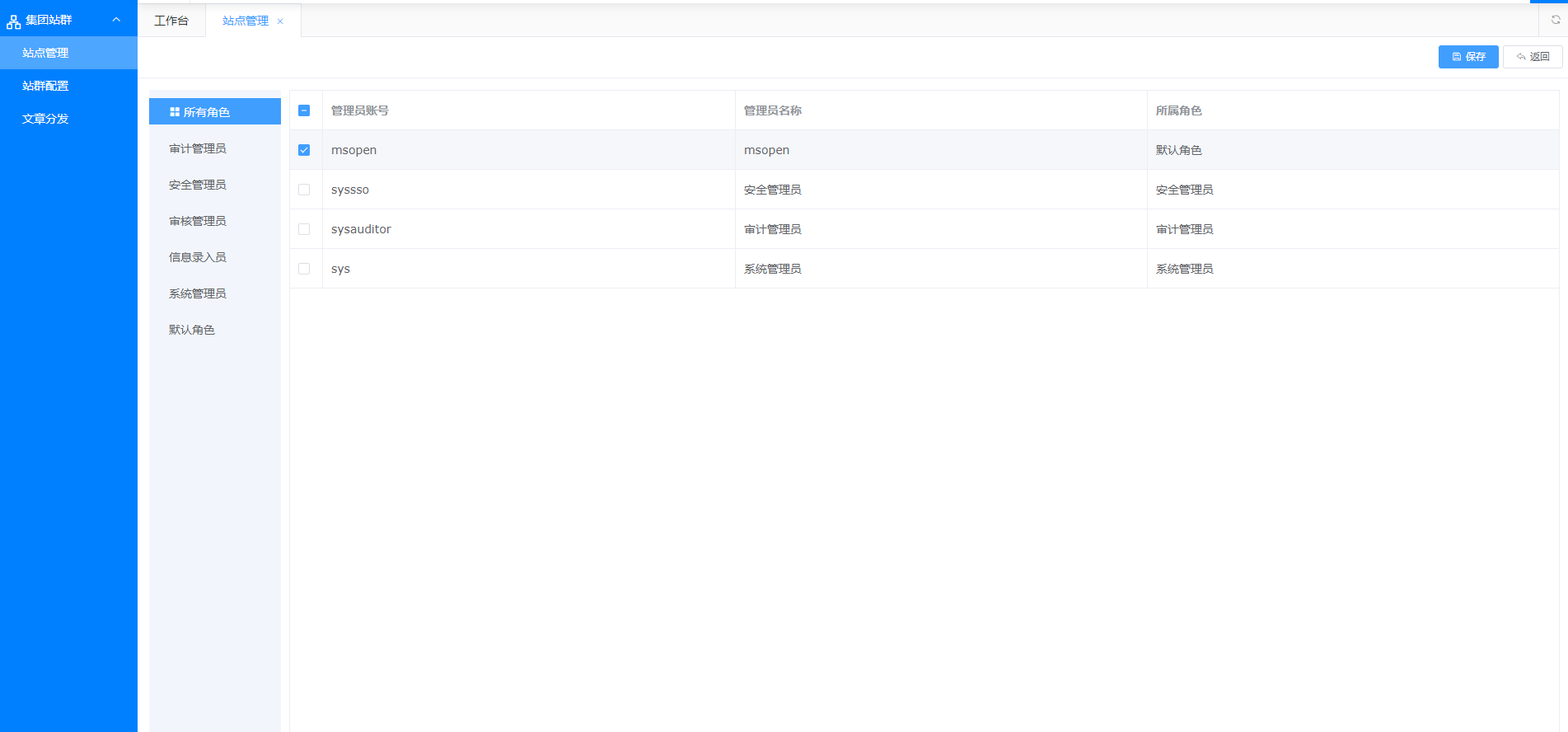Select the sys row checkbox

pyautogui.click(x=304, y=269)
